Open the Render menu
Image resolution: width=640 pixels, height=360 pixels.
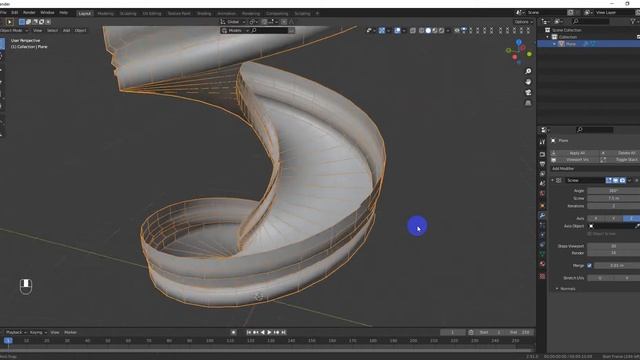[x=29, y=13]
